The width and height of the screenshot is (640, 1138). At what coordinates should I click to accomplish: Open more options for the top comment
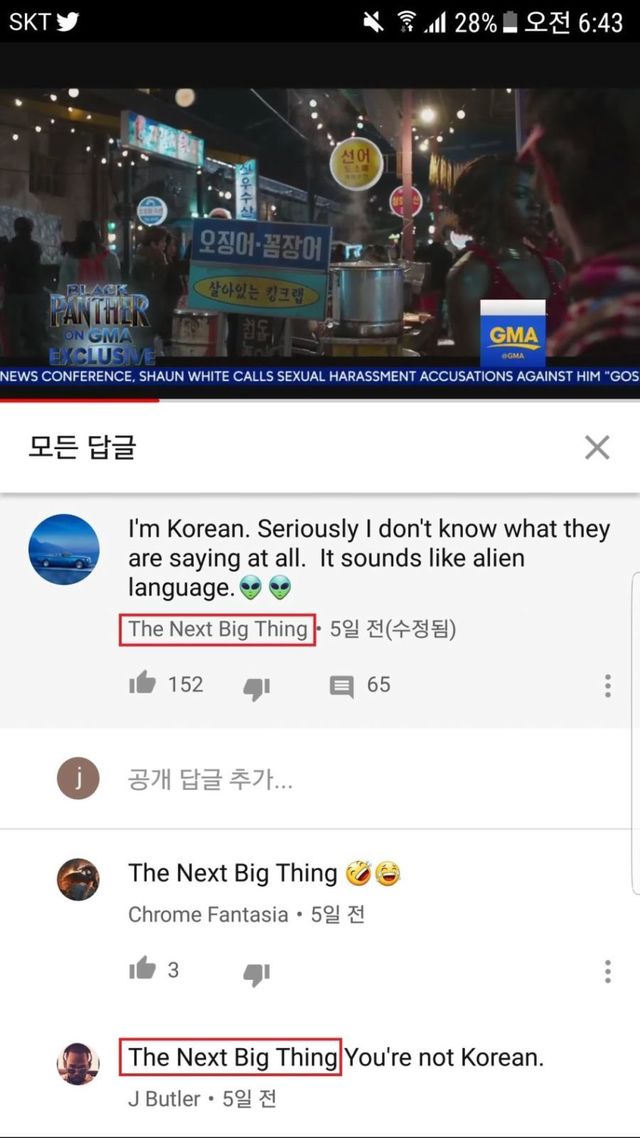click(607, 686)
